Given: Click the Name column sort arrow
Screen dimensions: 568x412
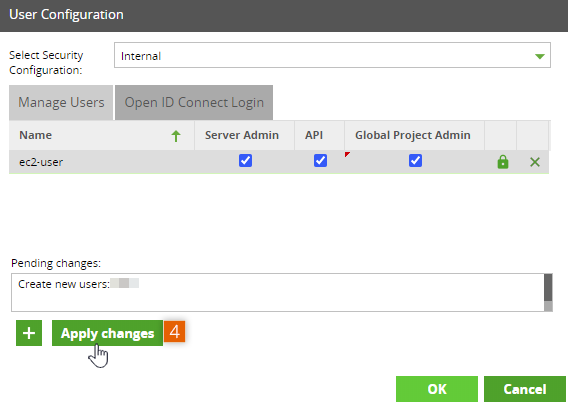Looking at the screenshot, I should (x=176, y=136).
